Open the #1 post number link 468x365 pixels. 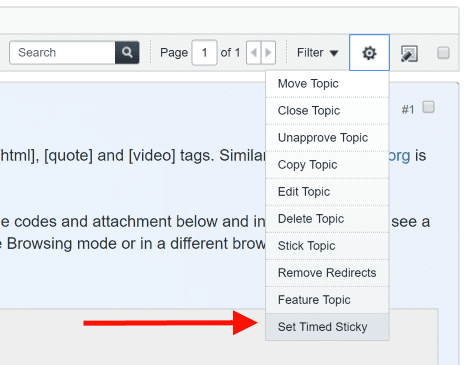[408, 109]
